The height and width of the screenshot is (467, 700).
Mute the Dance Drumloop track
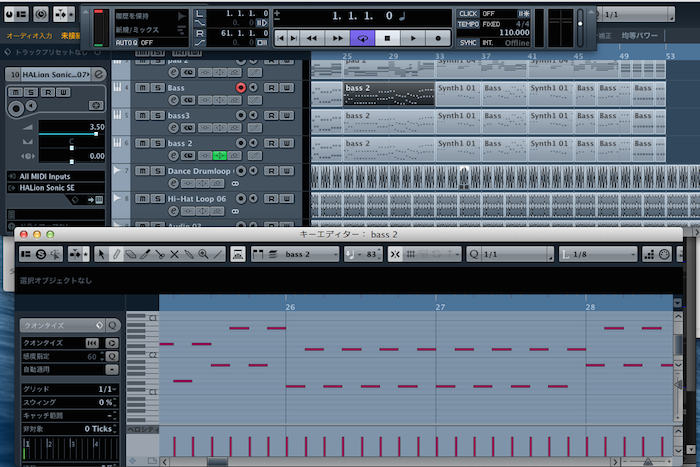tap(142, 171)
